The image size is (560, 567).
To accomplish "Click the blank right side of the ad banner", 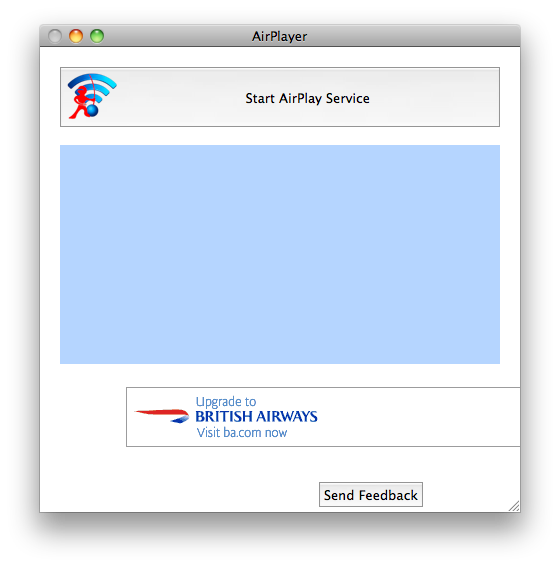I will click(x=419, y=417).
